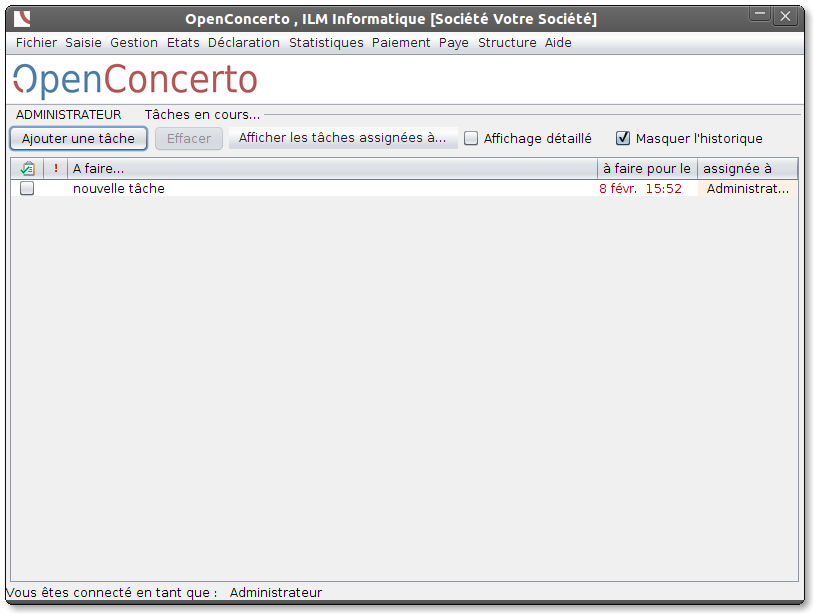Sort by 'assignée à' column header
This screenshot has width=814, height=614.
click(748, 169)
